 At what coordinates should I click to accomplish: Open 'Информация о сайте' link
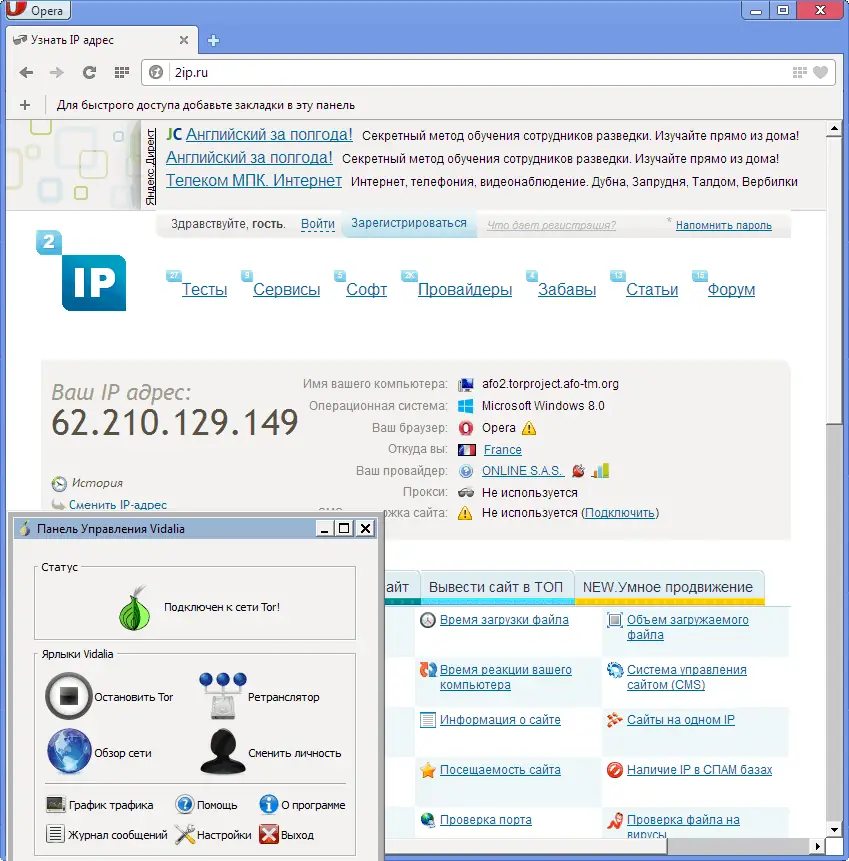500,720
